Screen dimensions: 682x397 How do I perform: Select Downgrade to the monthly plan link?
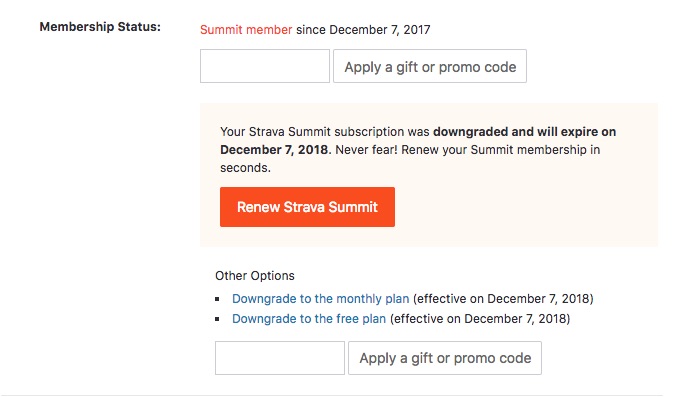pyautogui.click(x=321, y=299)
